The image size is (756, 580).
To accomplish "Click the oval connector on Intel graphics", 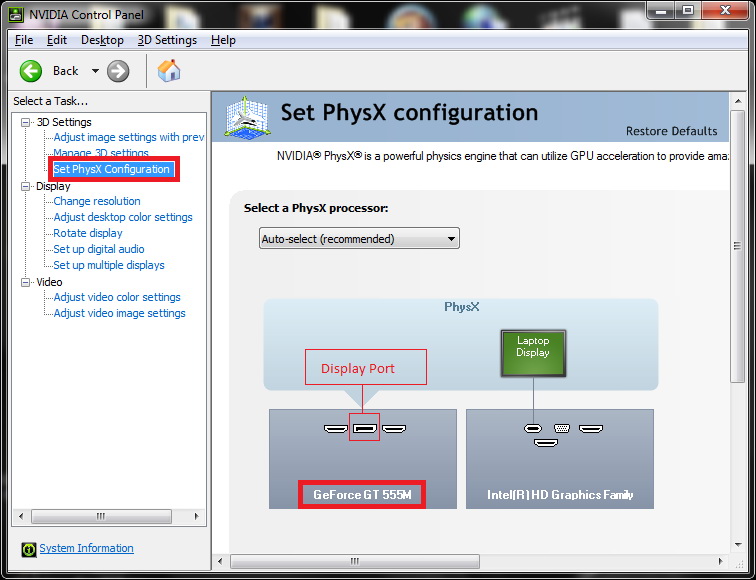I will click(x=533, y=428).
